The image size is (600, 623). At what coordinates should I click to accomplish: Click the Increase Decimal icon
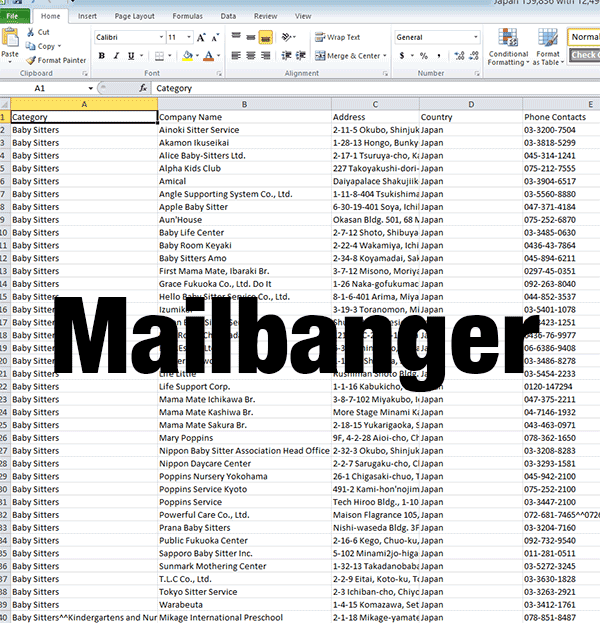(459, 56)
